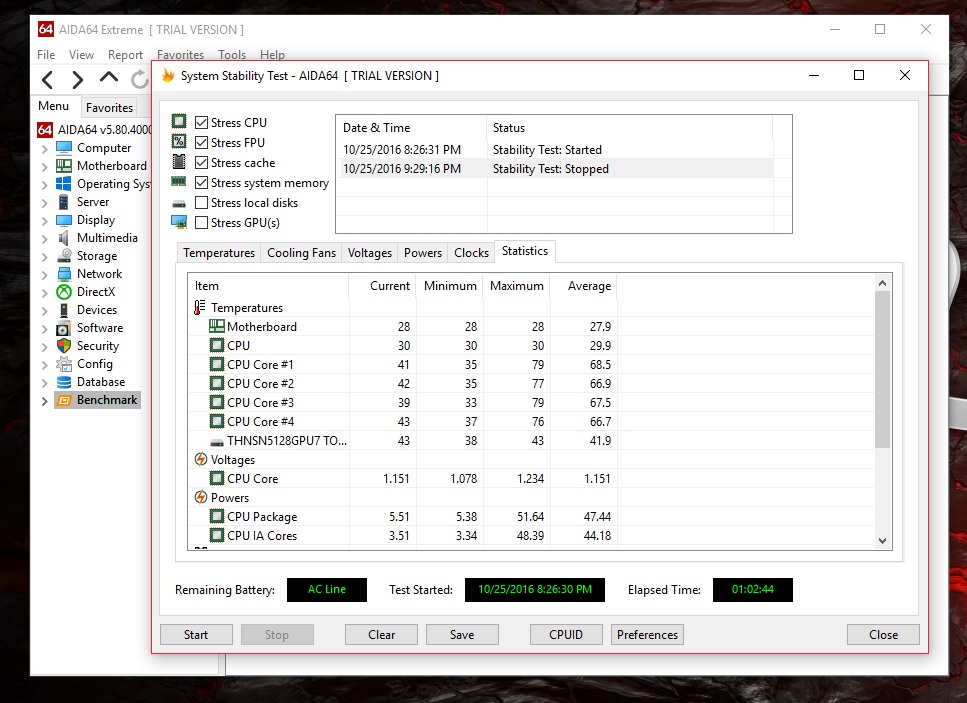Switch to the Powers tab
This screenshot has height=703, width=967.
click(x=422, y=253)
